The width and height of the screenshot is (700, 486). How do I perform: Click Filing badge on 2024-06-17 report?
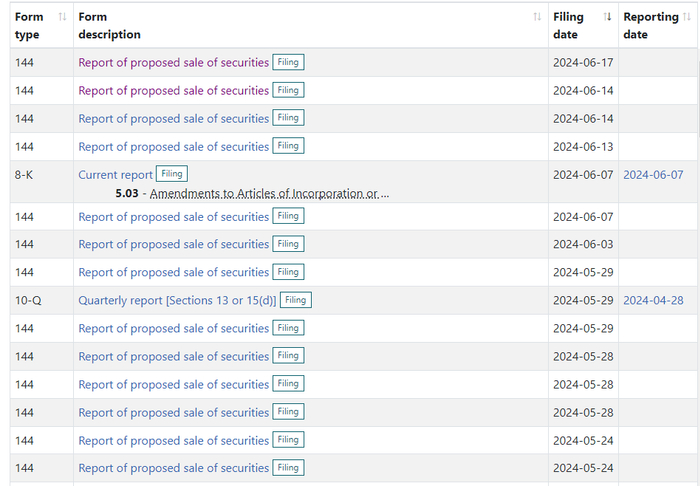point(288,62)
